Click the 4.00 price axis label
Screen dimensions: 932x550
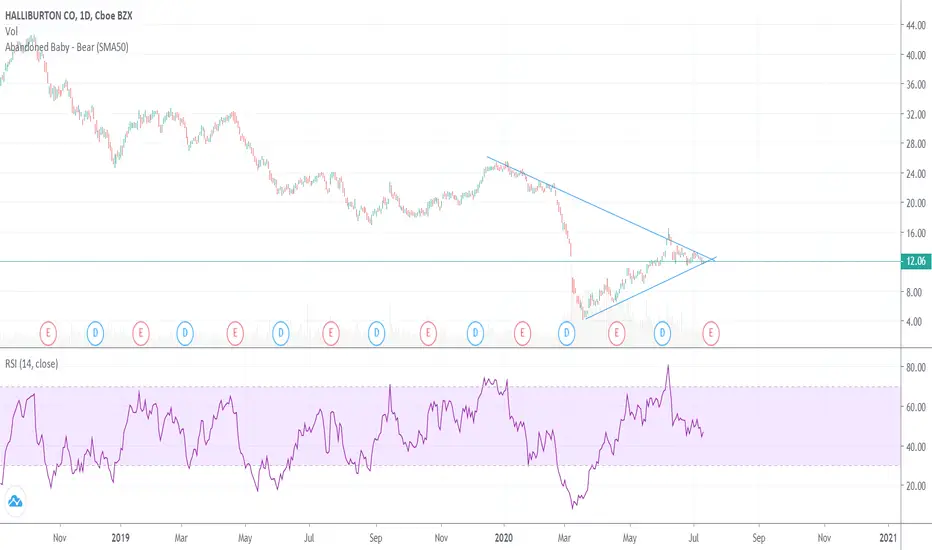916,322
